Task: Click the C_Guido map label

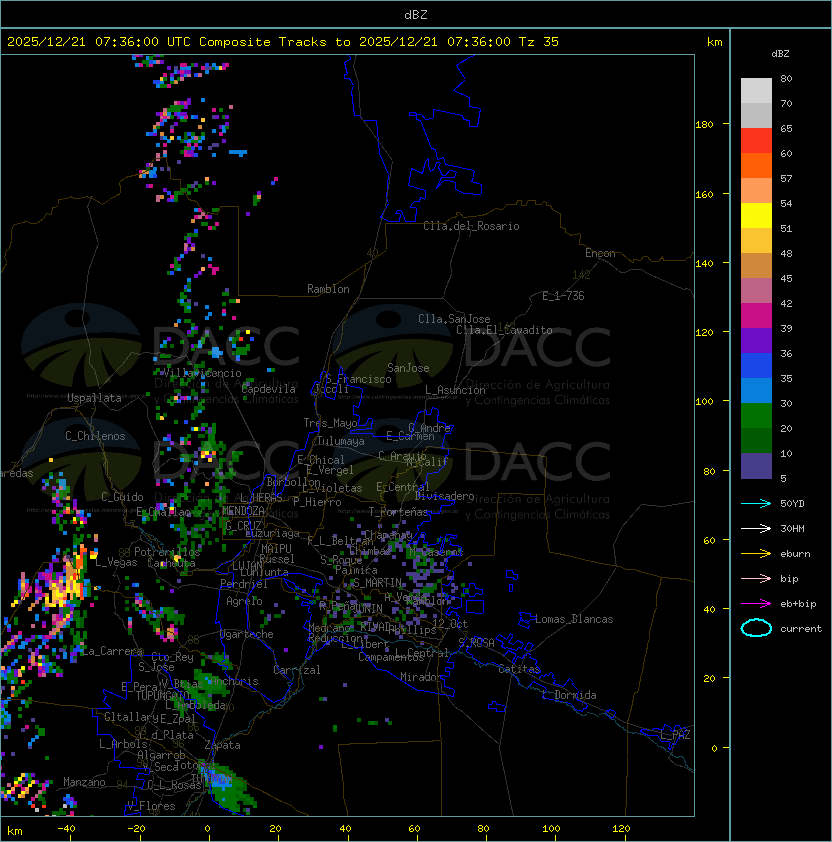Action: point(122,497)
